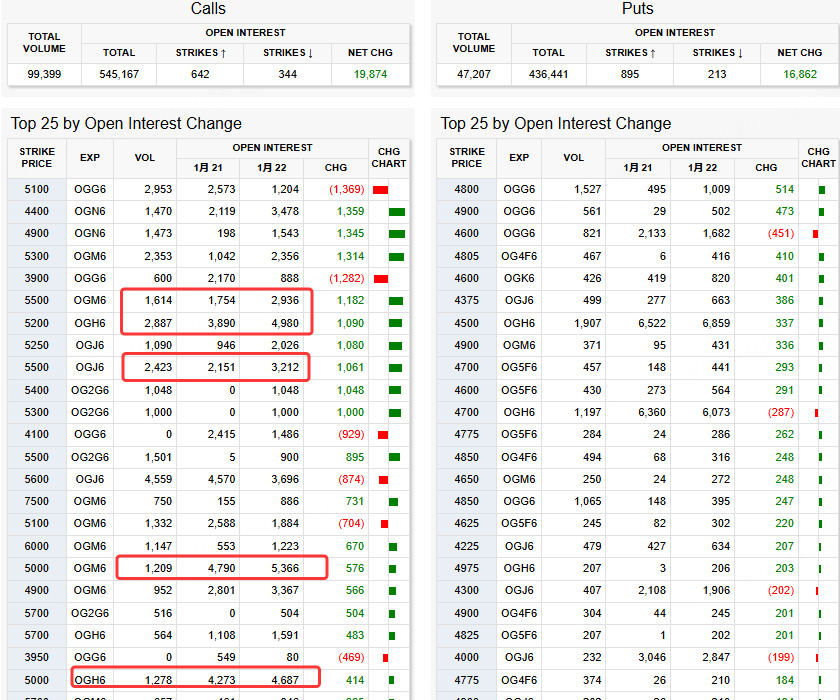
Task: Click Puts change value (287)
Action: click(x=781, y=412)
